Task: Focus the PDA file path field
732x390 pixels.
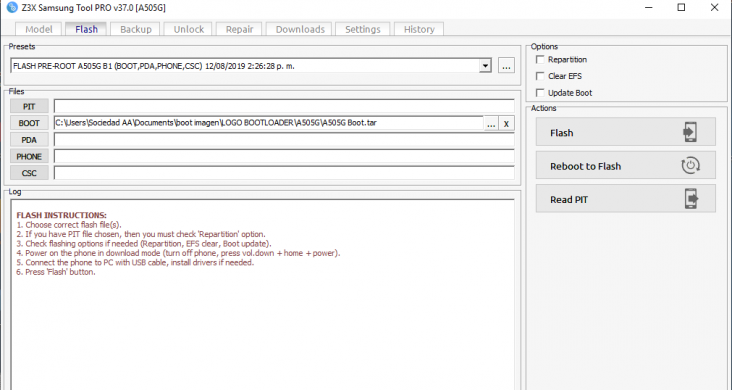Action: 284,140
